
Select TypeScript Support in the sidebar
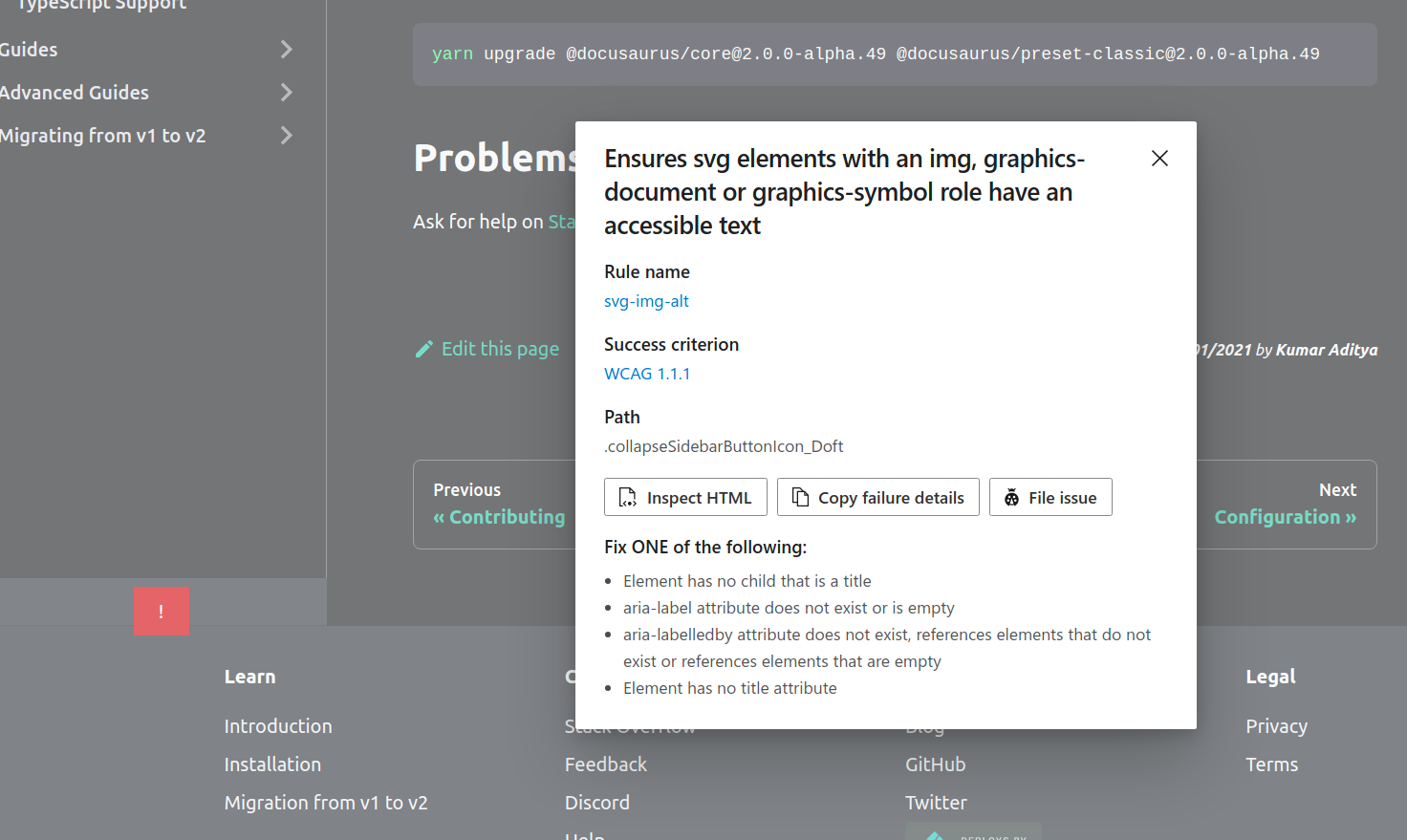pyautogui.click(x=96, y=6)
